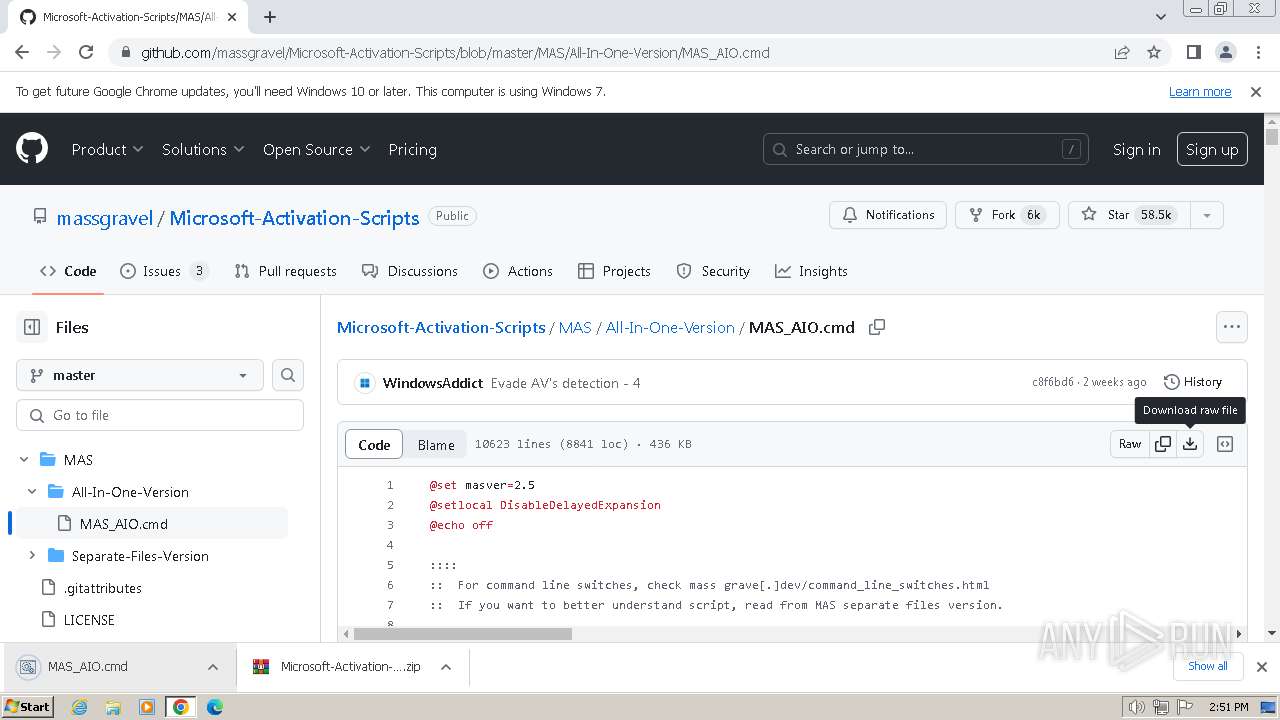Open the massgravel owner link
1280x720 pixels.
coord(105,218)
